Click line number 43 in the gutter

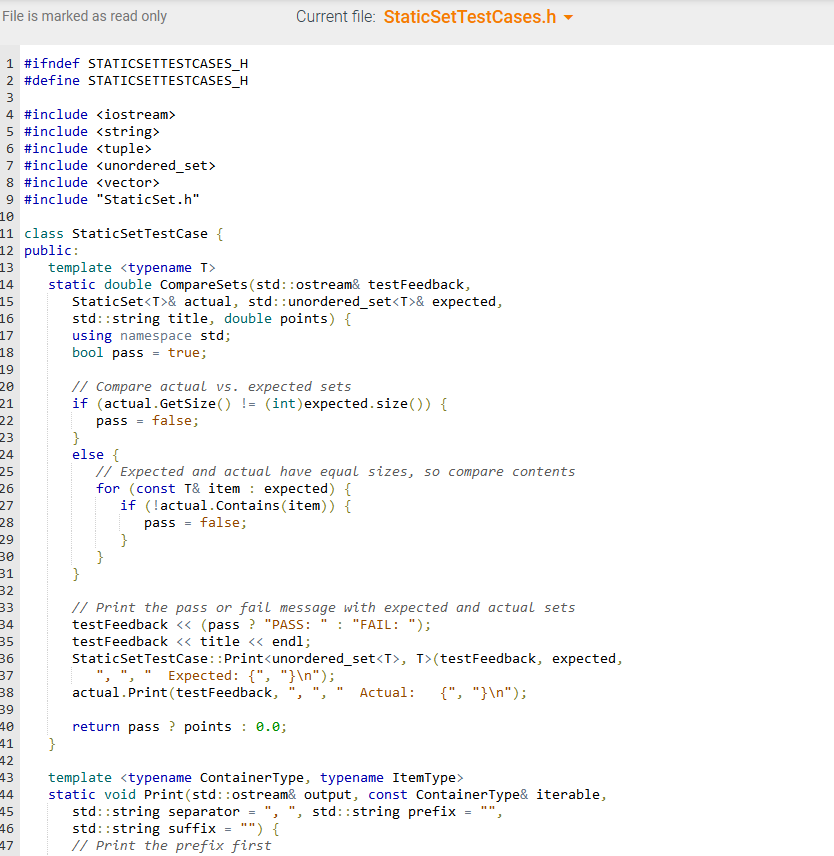coord(9,777)
